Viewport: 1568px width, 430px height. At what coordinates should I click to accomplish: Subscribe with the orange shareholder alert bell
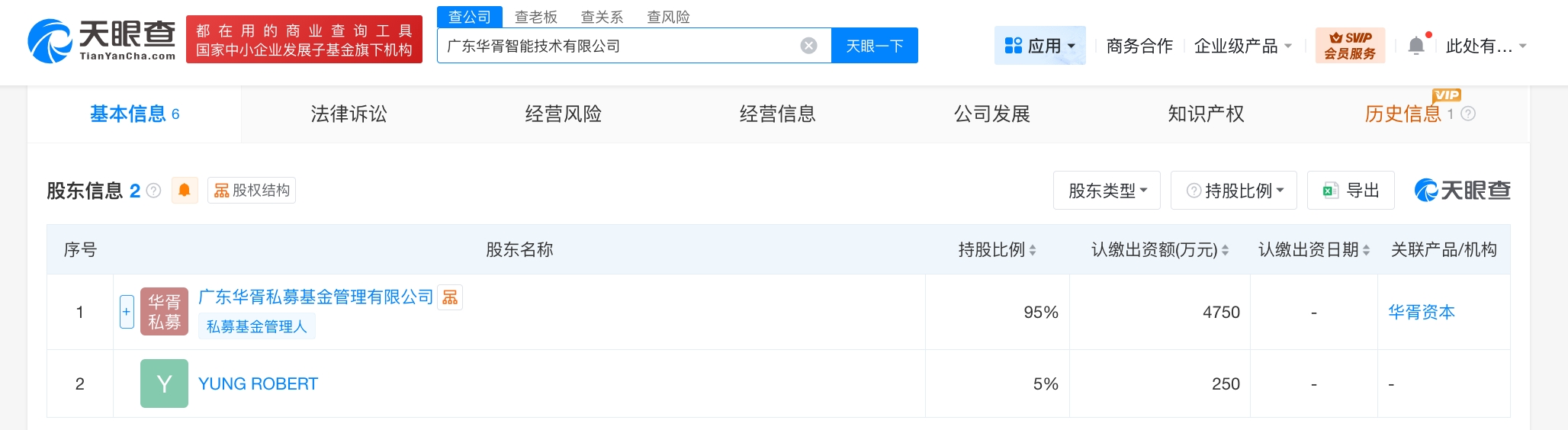(185, 190)
